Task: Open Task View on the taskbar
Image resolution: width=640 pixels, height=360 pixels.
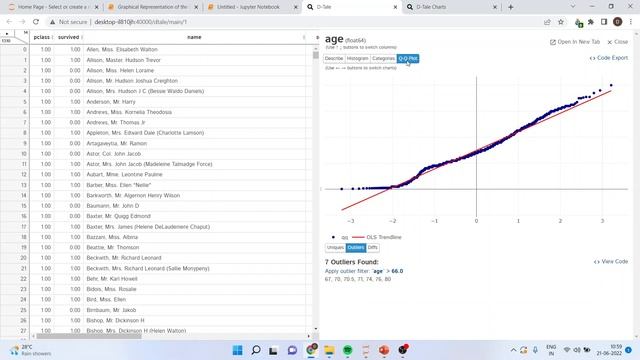Action: pyautogui.click(x=273, y=350)
